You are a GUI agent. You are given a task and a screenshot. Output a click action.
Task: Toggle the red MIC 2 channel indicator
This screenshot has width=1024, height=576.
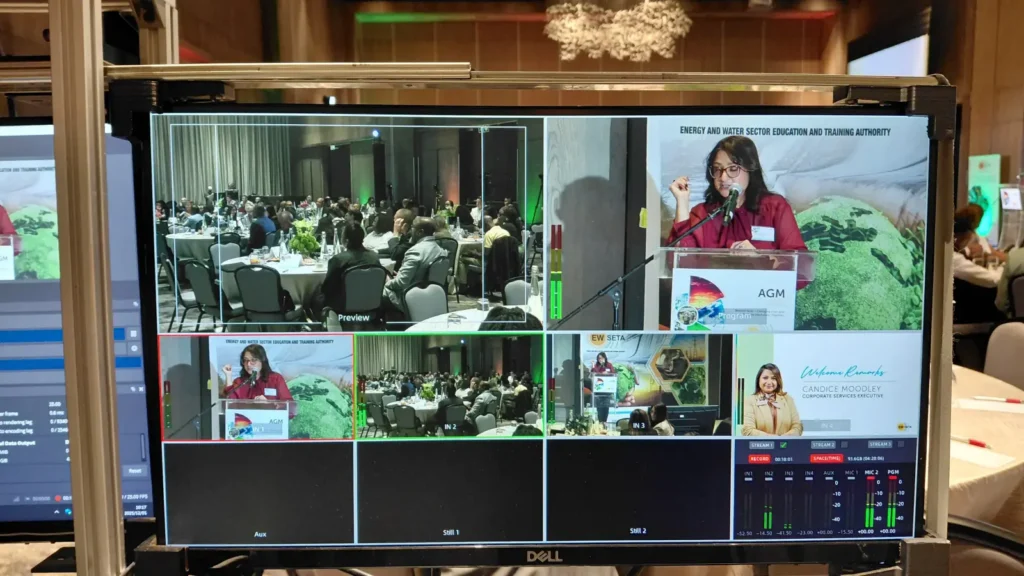871,478
